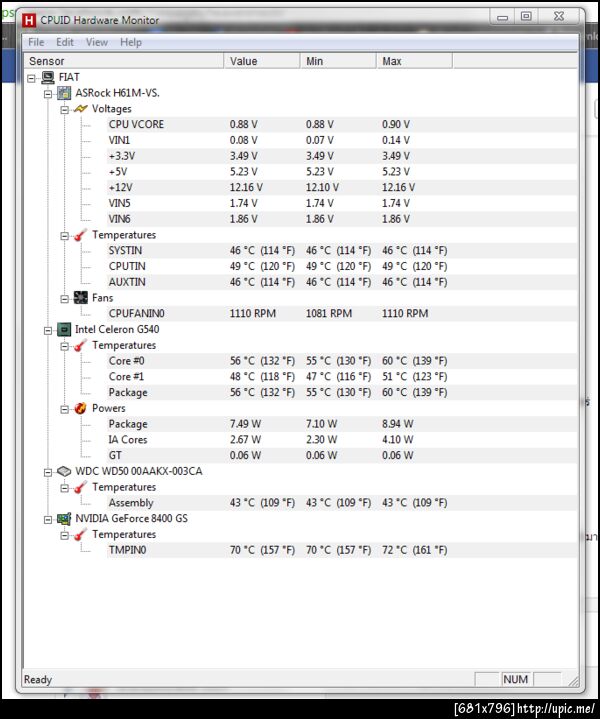Click the FIAT computer icon
Screen dimensions: 600x719
tap(48, 77)
